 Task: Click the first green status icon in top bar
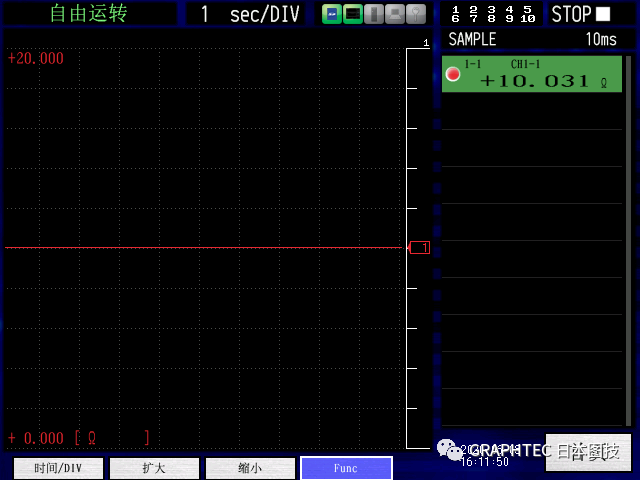click(332, 14)
